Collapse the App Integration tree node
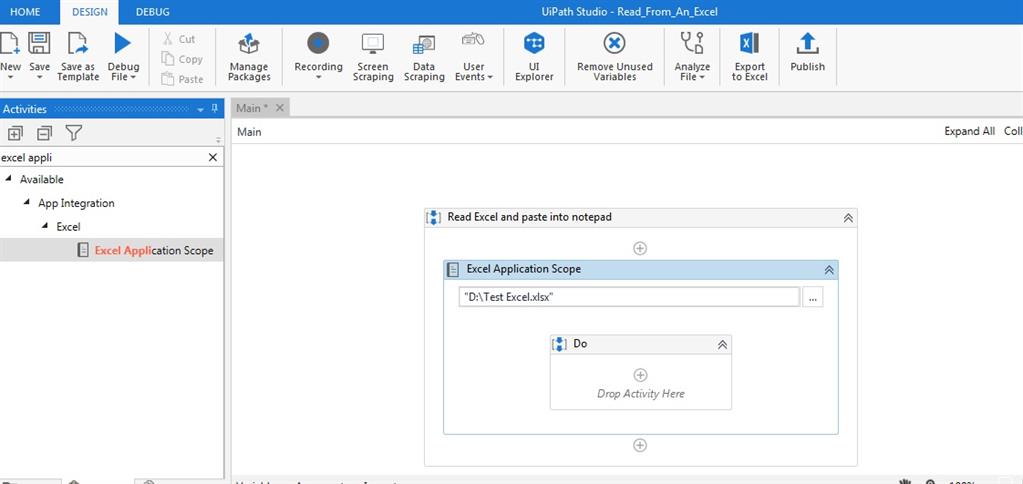 pos(26,203)
